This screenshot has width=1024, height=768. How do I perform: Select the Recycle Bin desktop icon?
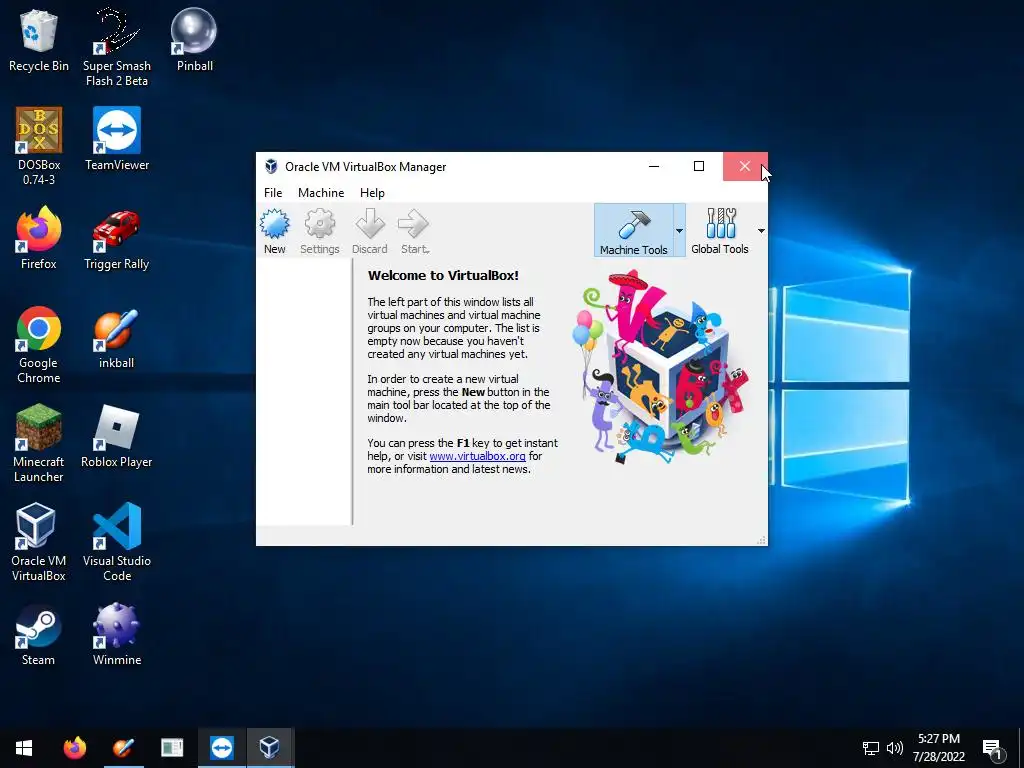(39, 41)
